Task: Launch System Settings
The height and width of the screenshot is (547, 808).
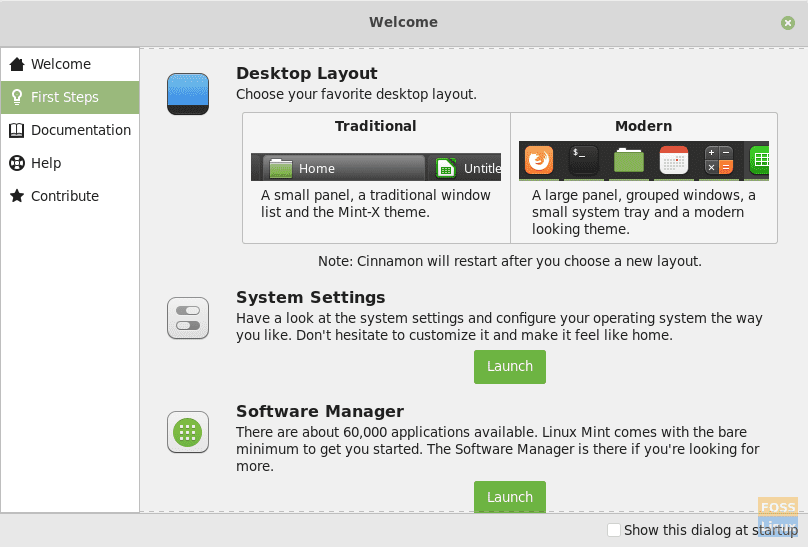Action: click(510, 367)
